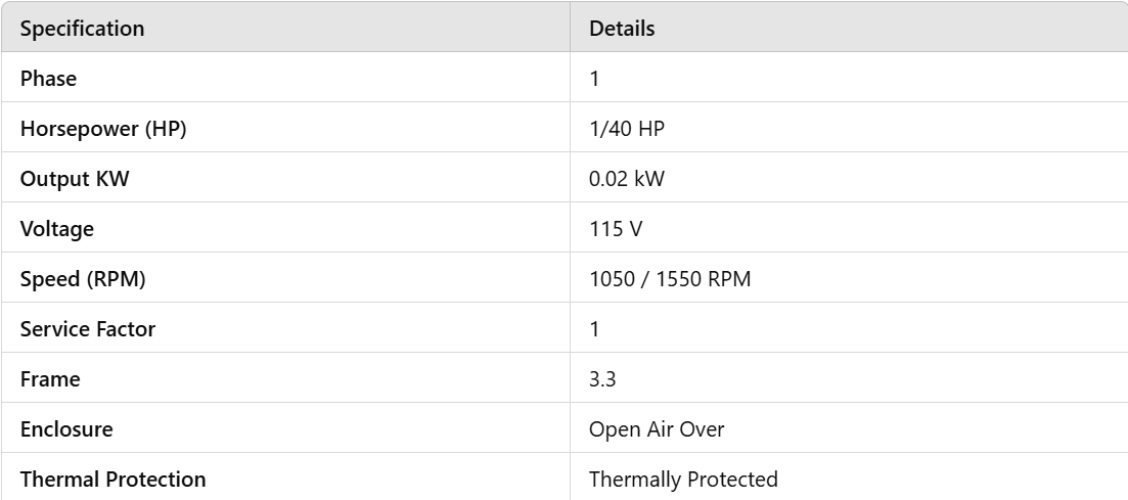The image size is (1128, 500).
Task: Click the Thermally Protected value
Action: 684,479
